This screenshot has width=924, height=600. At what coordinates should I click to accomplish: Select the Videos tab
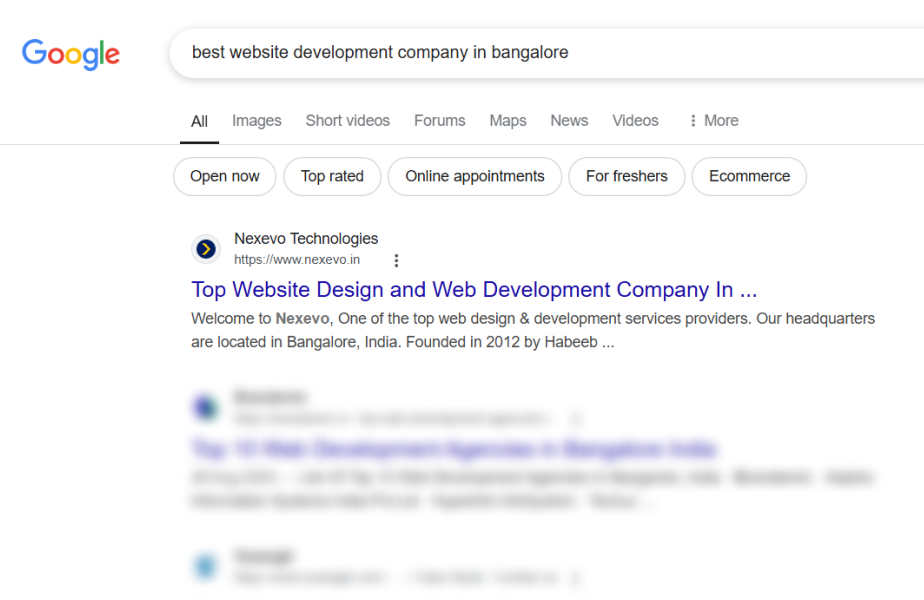(635, 121)
